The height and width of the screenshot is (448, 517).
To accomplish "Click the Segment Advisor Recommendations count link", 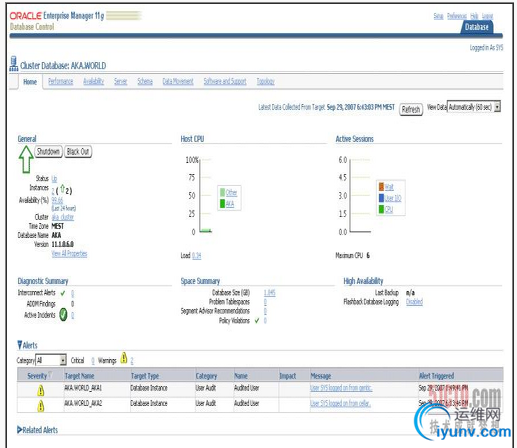I will 265,311.
